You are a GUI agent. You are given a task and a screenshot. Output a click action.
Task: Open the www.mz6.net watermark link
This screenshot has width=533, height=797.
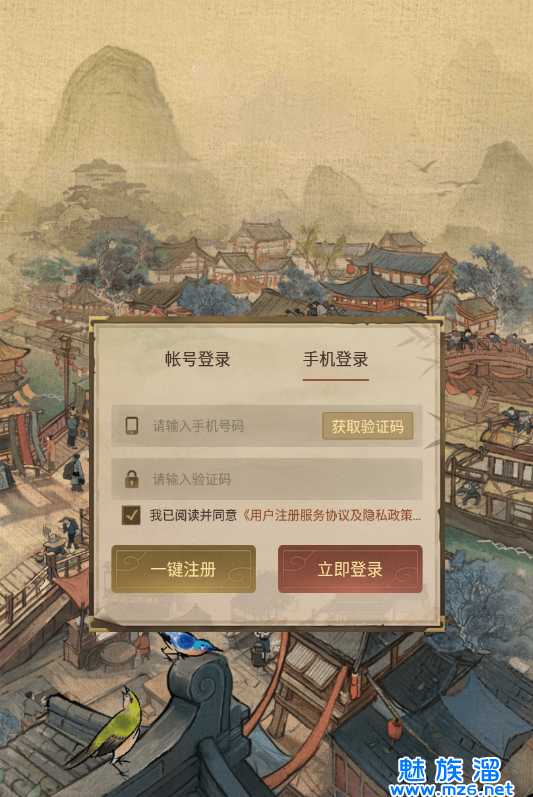point(451,789)
